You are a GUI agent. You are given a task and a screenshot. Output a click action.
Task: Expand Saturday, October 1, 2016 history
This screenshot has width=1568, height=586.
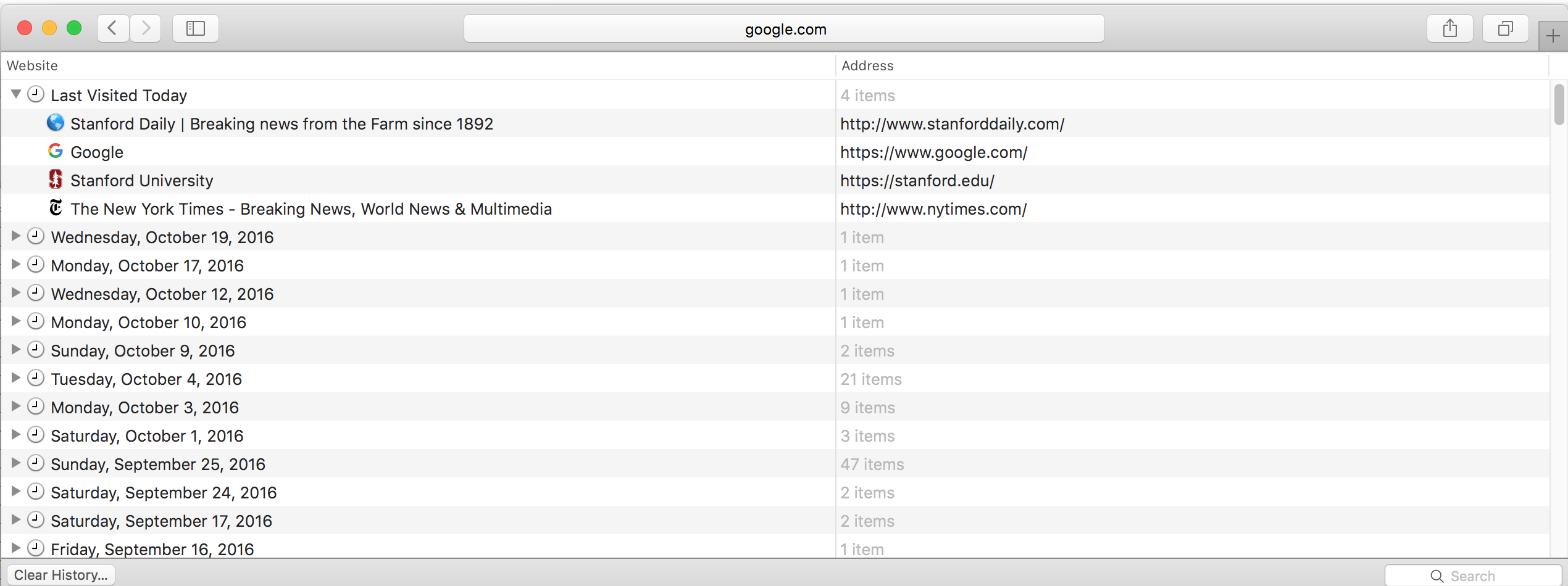click(x=16, y=435)
